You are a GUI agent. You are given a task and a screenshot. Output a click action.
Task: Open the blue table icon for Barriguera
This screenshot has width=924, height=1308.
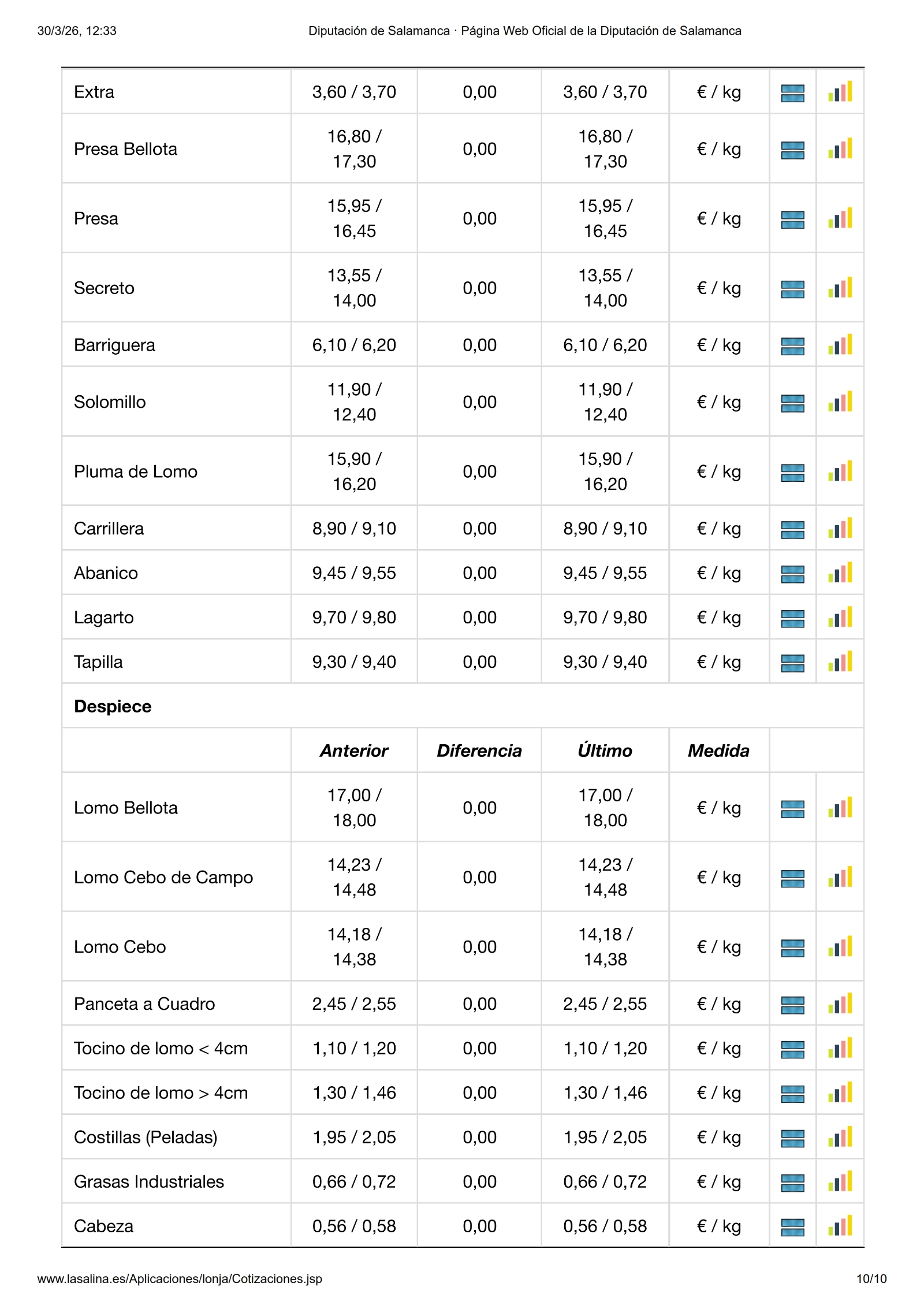pos(792,345)
